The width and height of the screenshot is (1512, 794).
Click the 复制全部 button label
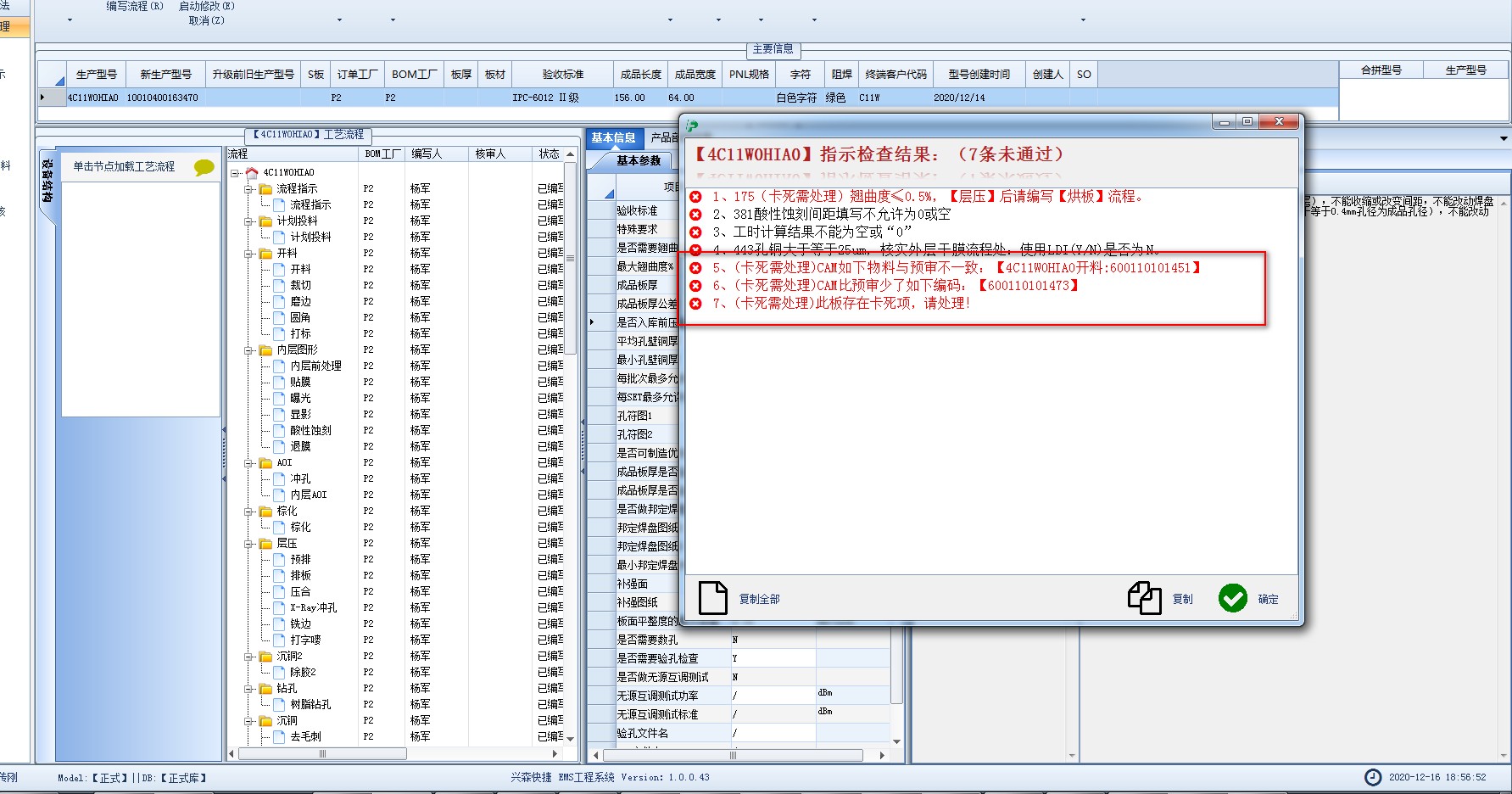point(759,599)
